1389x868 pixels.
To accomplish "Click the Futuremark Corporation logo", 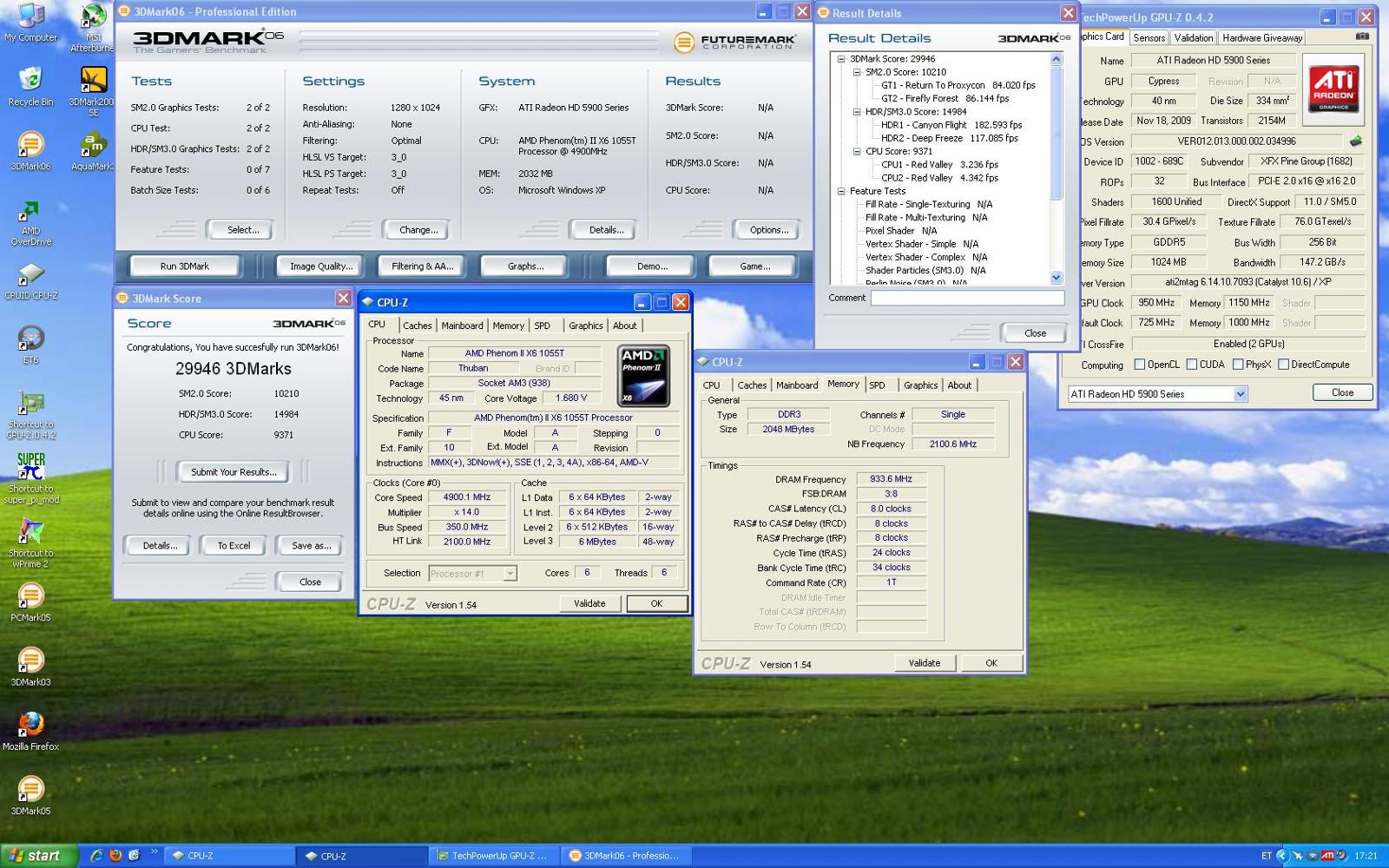I will tap(734, 42).
